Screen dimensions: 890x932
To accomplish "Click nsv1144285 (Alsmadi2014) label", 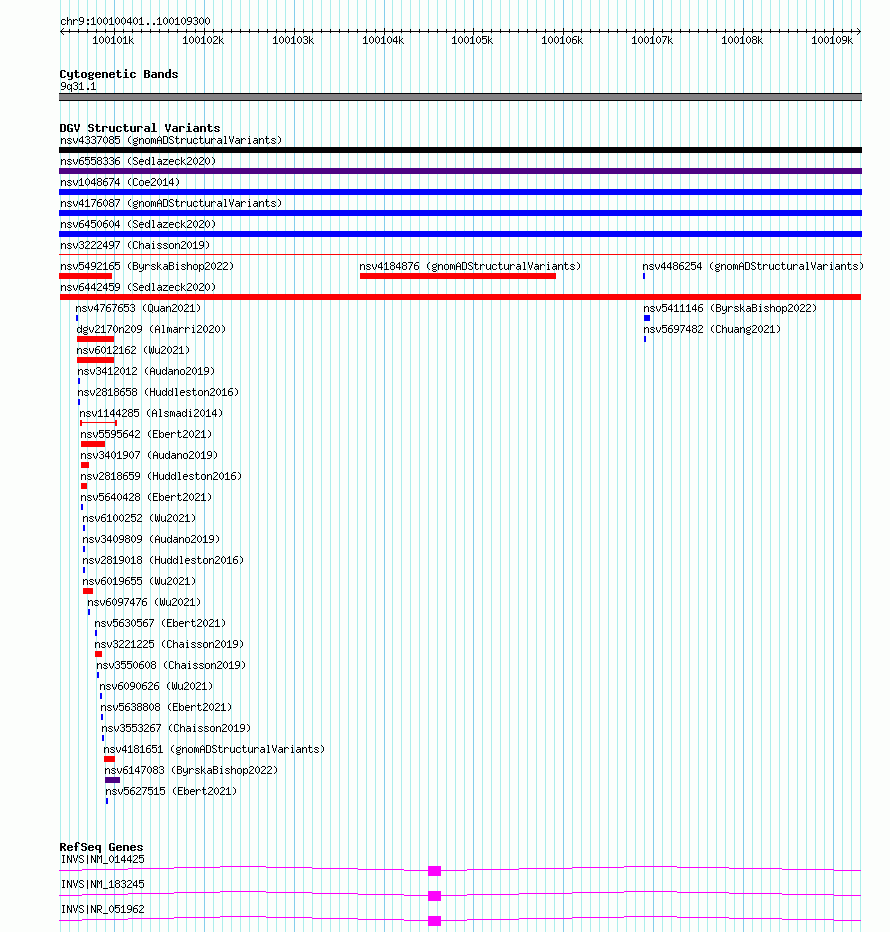I will point(151,413).
